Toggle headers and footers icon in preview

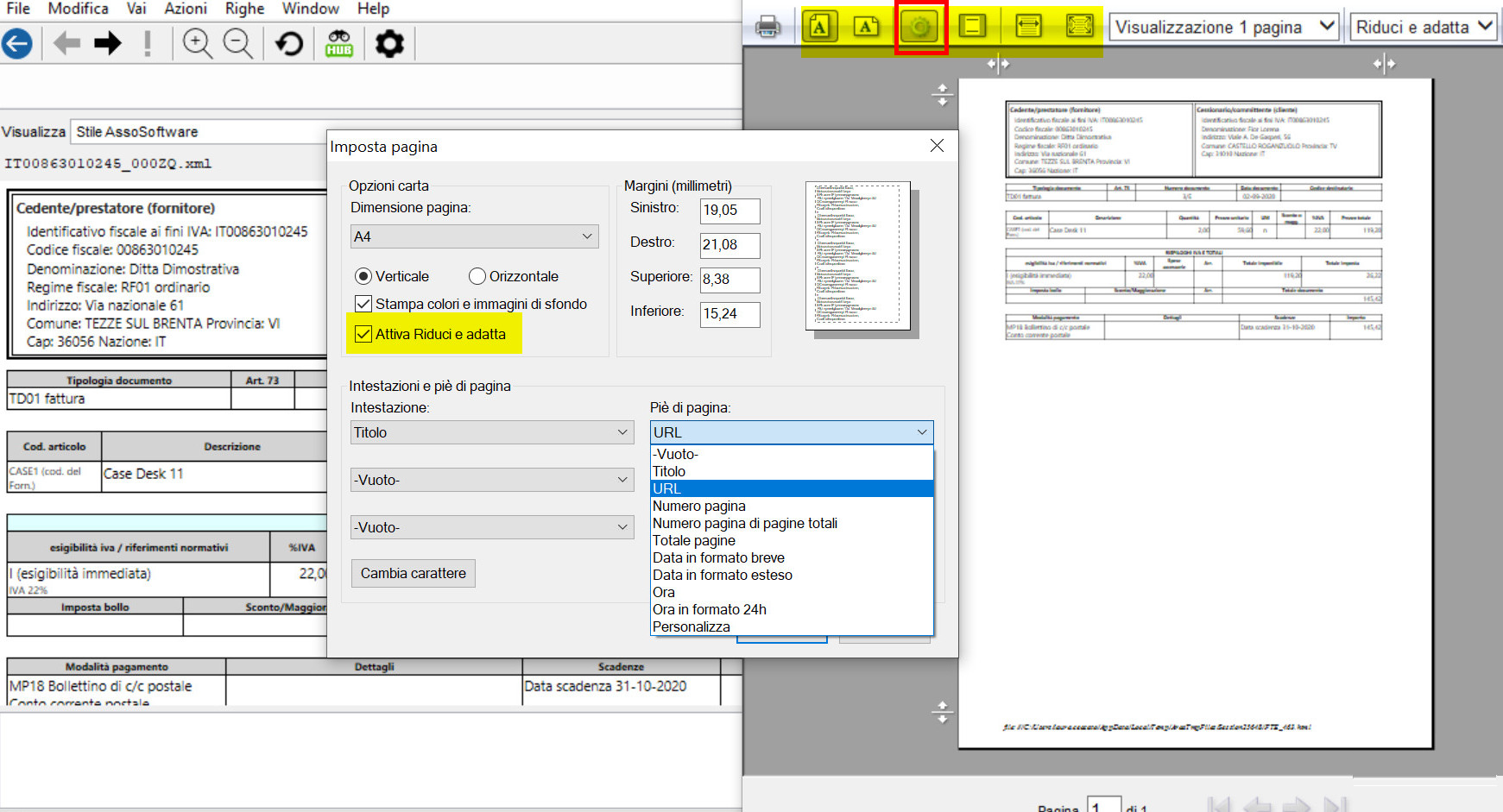(972, 27)
